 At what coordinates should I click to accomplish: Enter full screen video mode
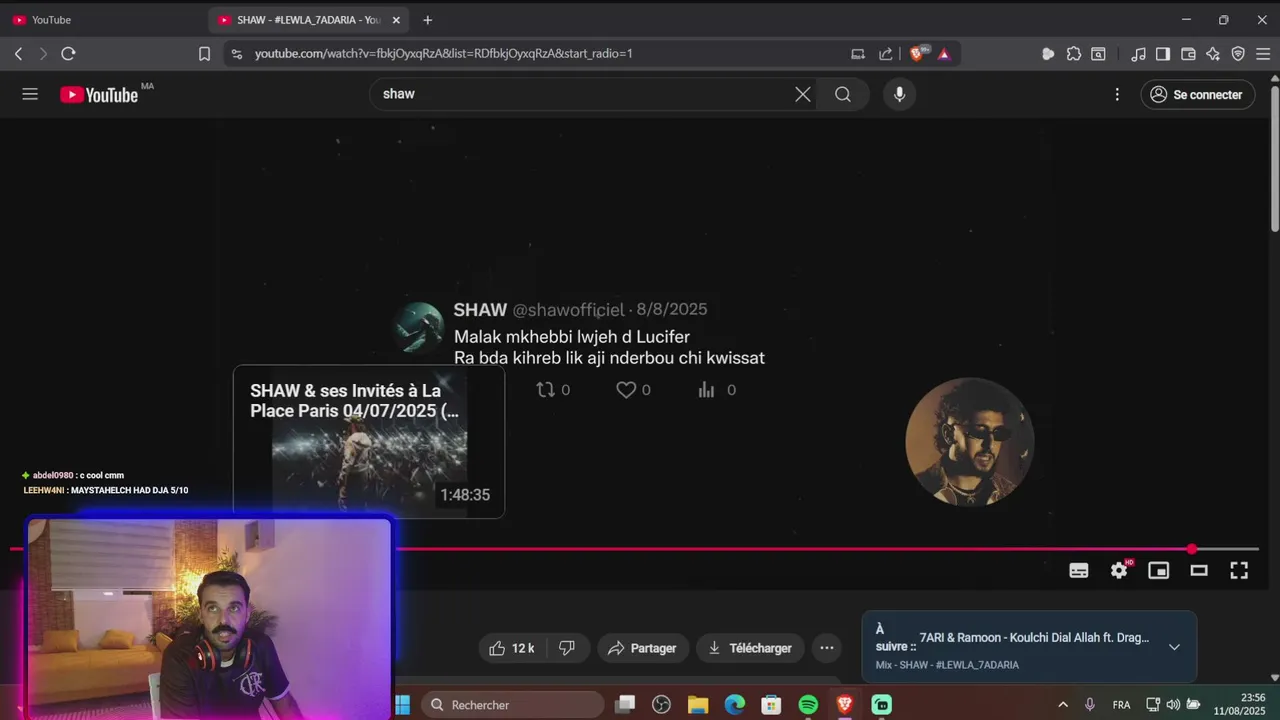1239,570
